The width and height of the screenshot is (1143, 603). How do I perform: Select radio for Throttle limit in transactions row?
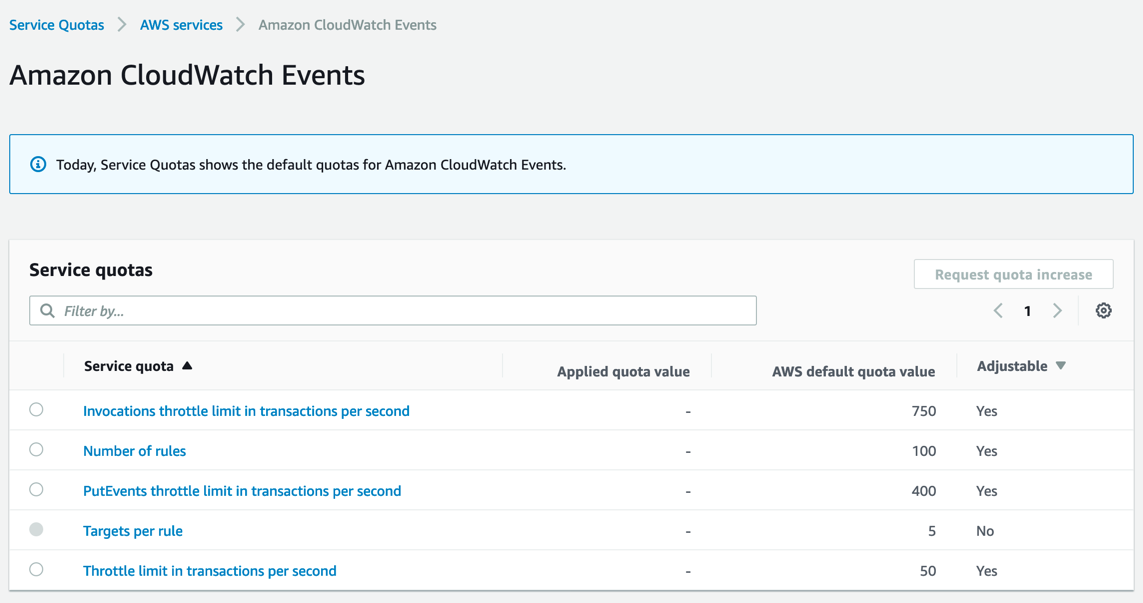click(x=36, y=569)
